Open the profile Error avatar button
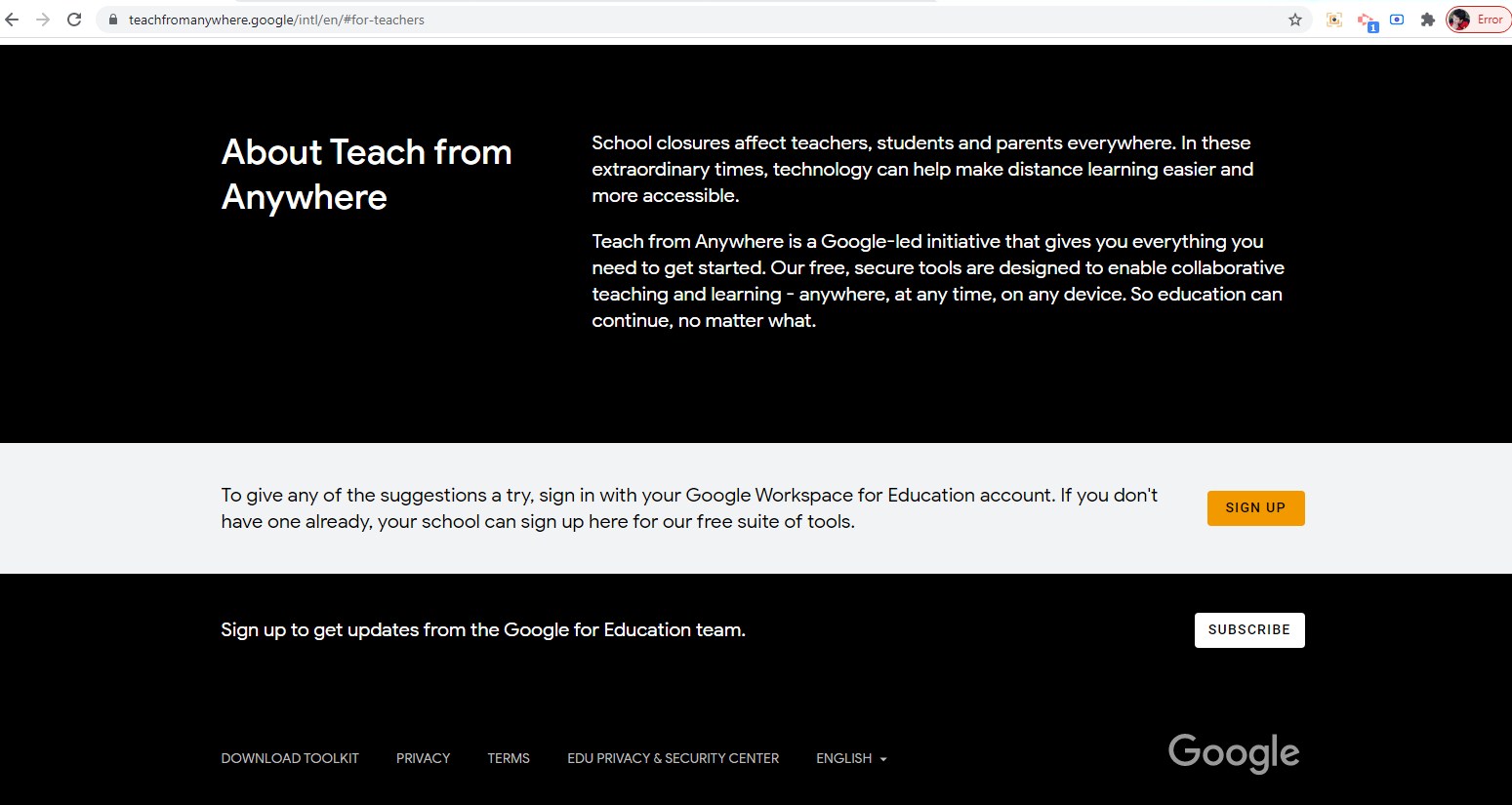This screenshot has width=1512, height=805. pyautogui.click(x=1478, y=20)
